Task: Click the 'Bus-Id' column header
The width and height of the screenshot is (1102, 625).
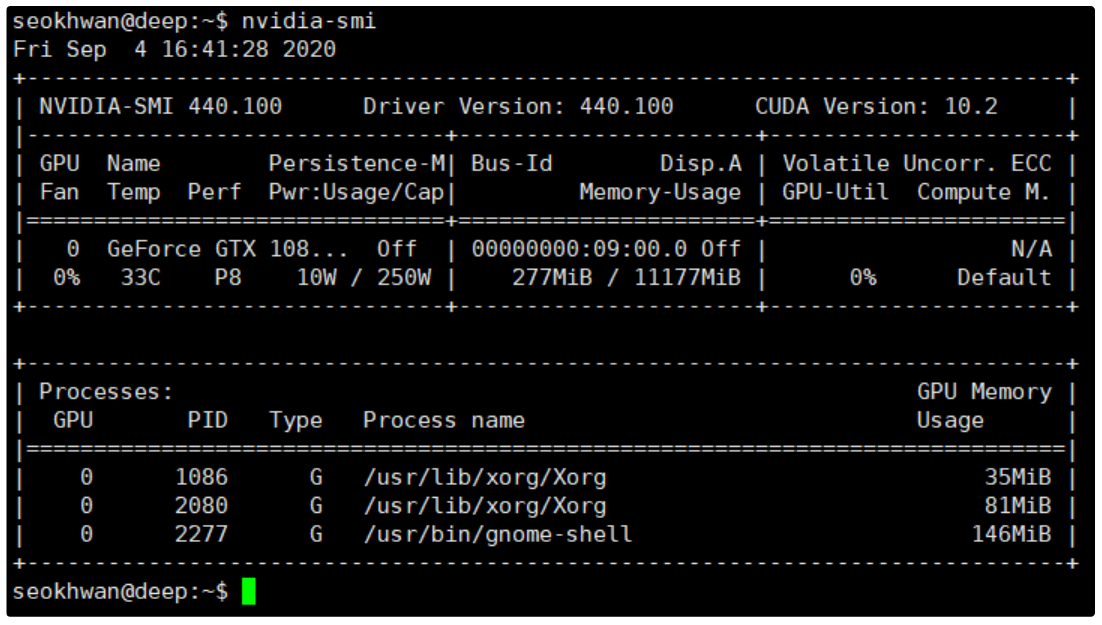Action: point(512,164)
